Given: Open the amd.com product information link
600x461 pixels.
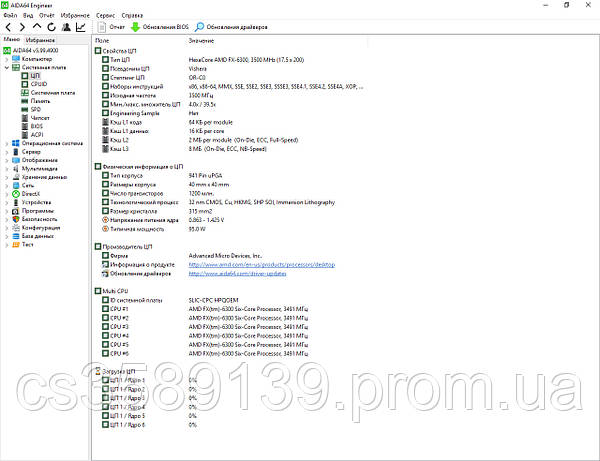Looking at the screenshot, I should tap(262, 265).
